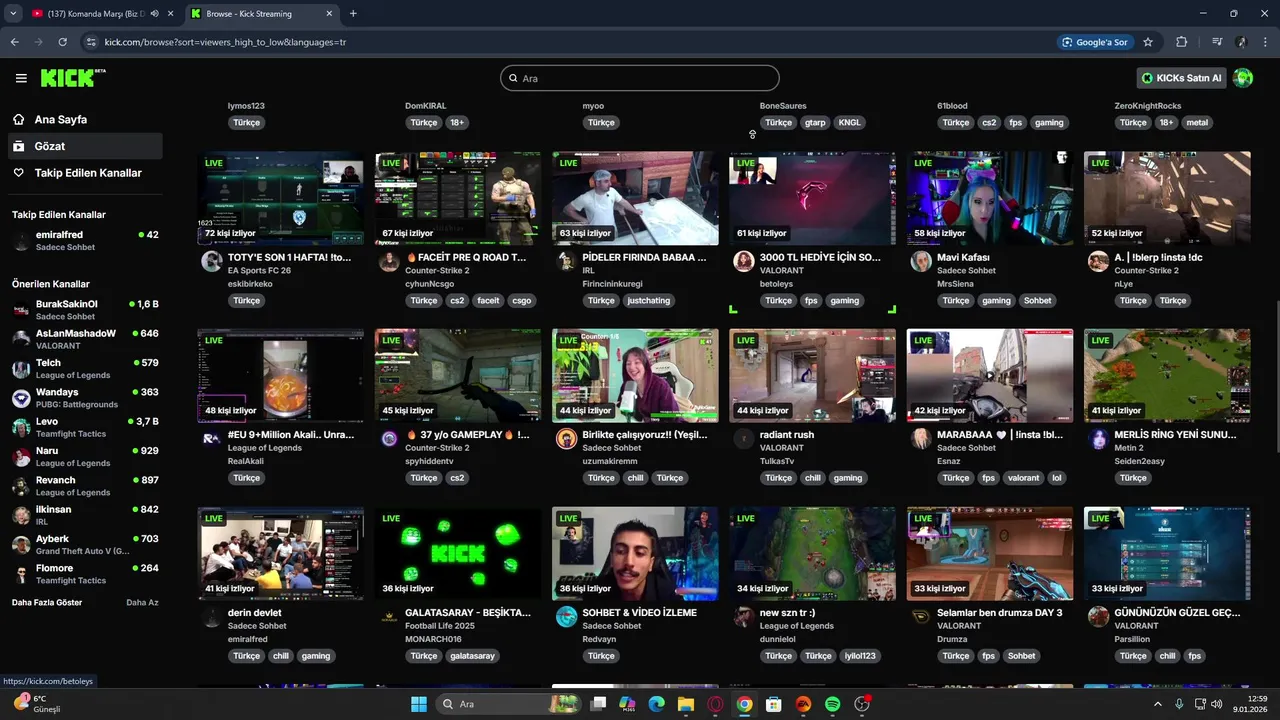Viewport: 1280px width, 720px height.
Task: Open a new browser tab
Action: click(x=353, y=14)
